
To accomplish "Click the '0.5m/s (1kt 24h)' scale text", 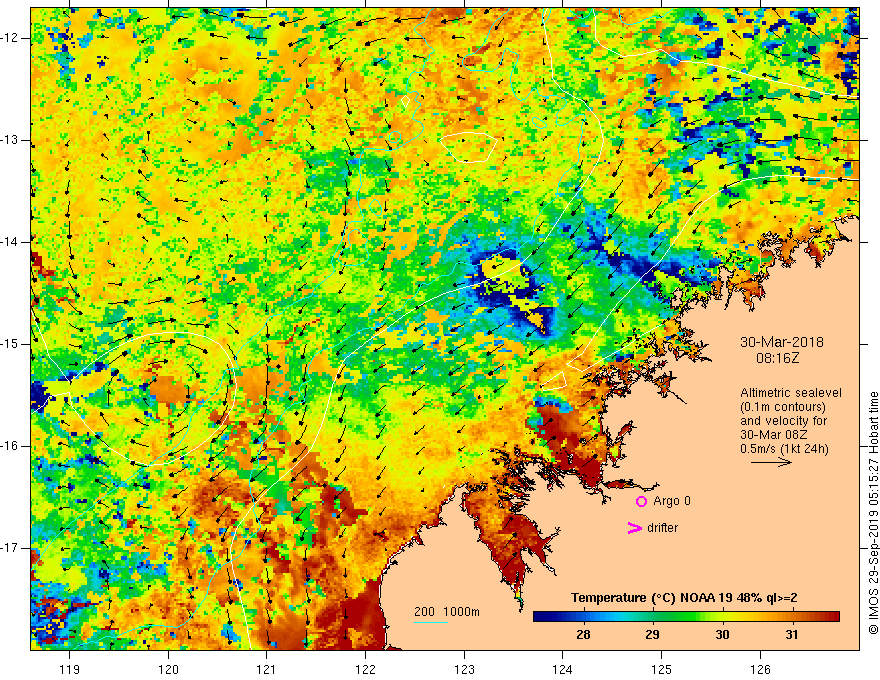I will pos(784,448).
